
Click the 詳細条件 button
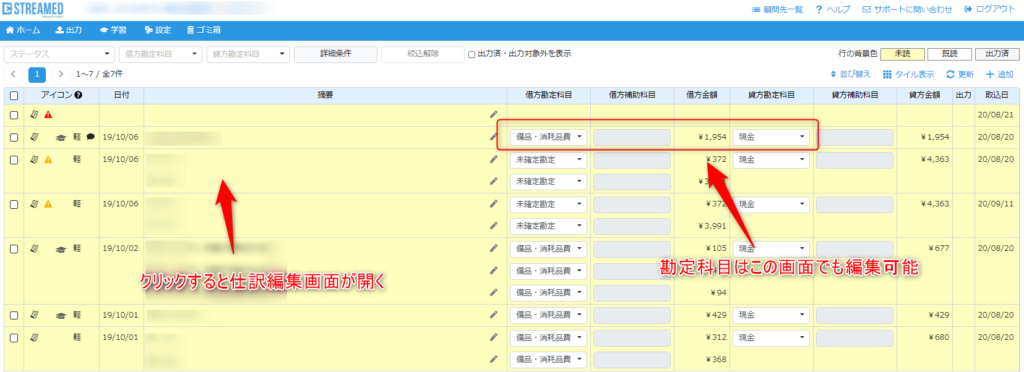336,54
